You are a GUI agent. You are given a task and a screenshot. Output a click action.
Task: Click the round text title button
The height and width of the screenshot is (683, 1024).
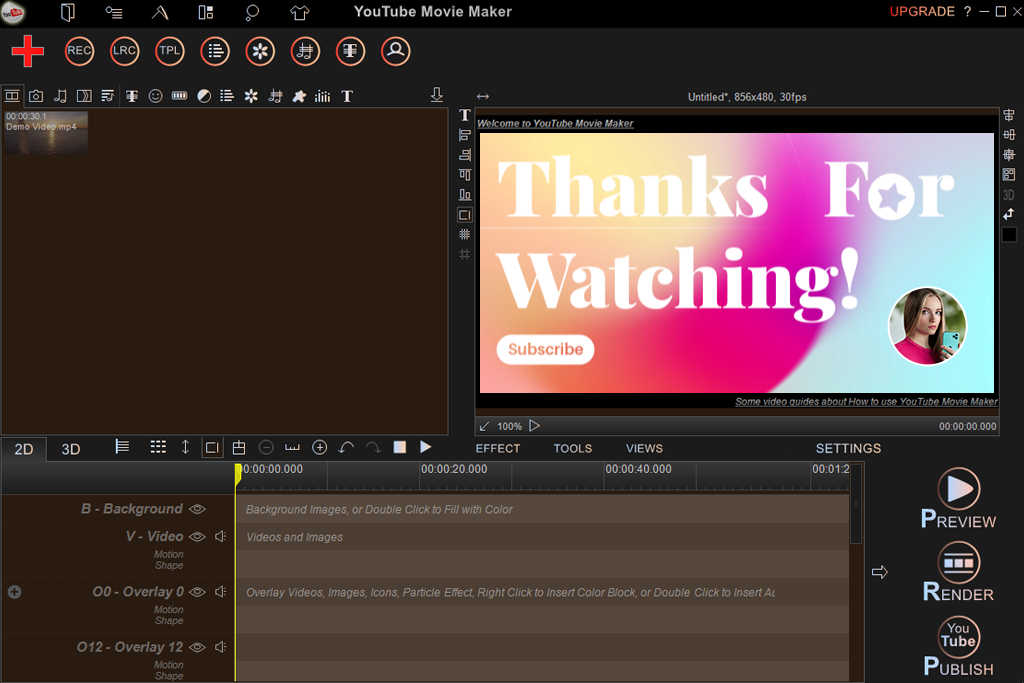[350, 51]
